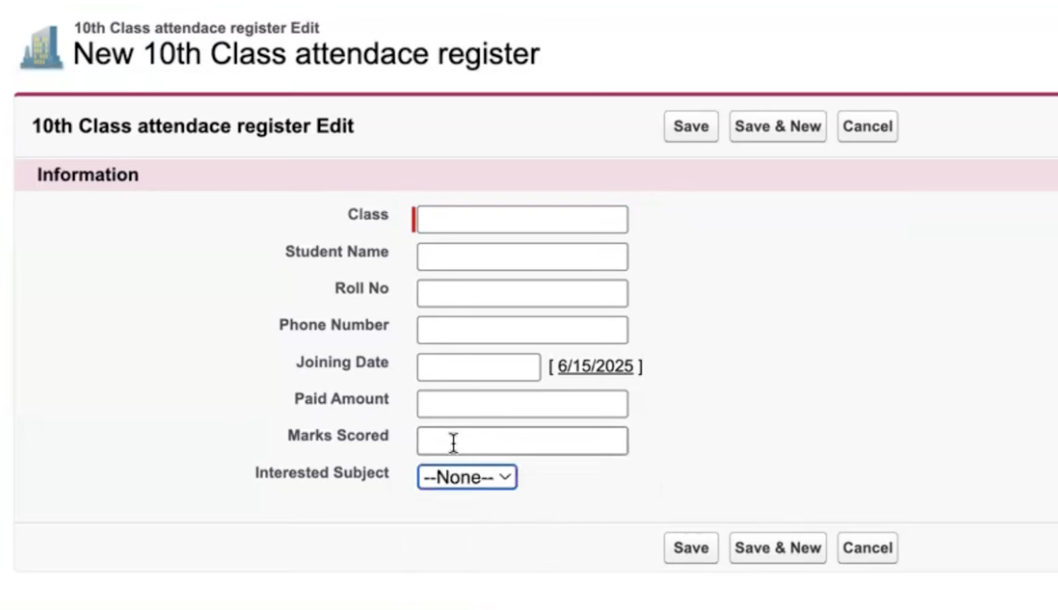Click the bottom Save button
This screenshot has width=1058, height=610.
pos(691,548)
